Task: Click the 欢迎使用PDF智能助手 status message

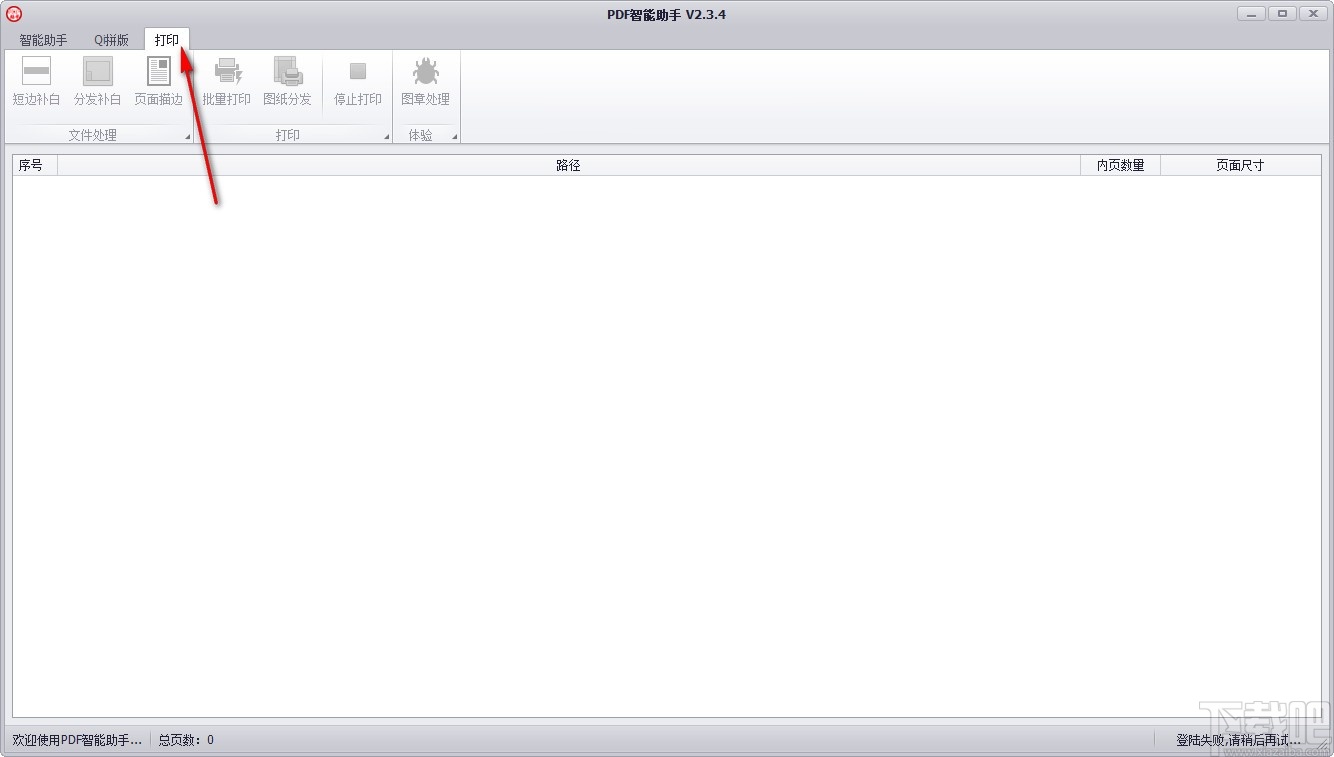Action: click(x=75, y=740)
